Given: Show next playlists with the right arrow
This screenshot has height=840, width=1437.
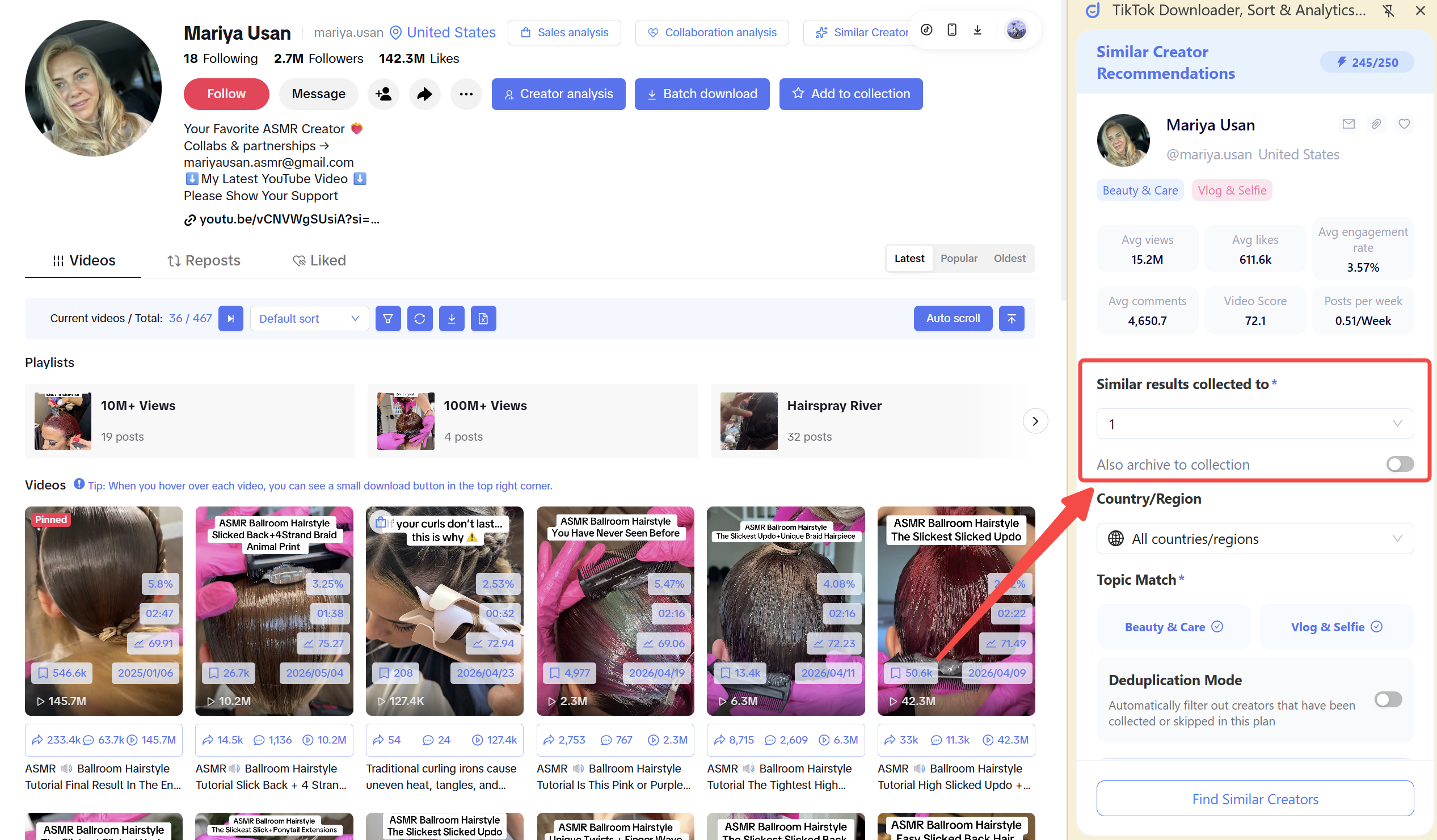Looking at the screenshot, I should point(1035,421).
